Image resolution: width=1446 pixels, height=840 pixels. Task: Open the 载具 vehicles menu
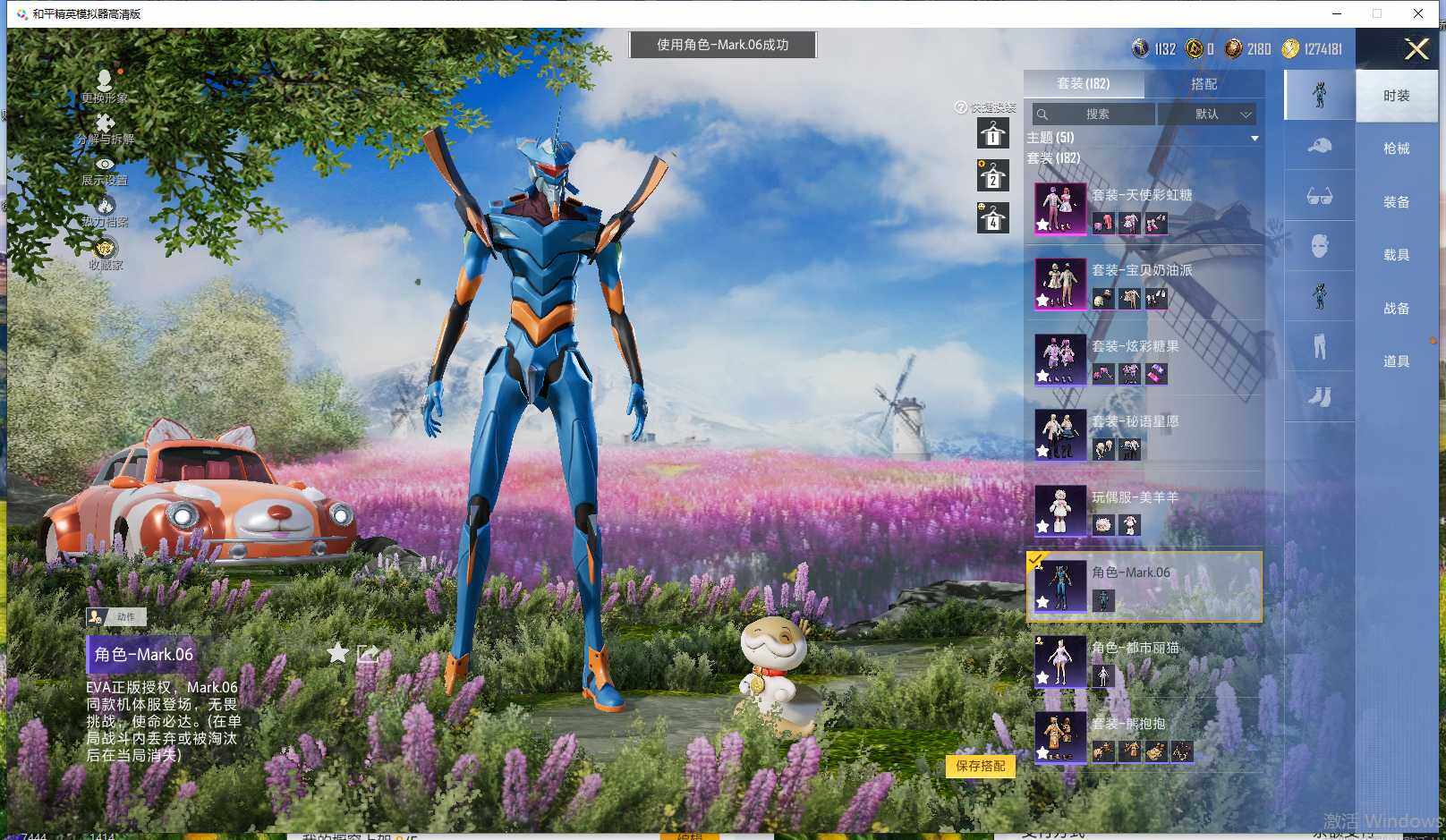coord(1396,255)
